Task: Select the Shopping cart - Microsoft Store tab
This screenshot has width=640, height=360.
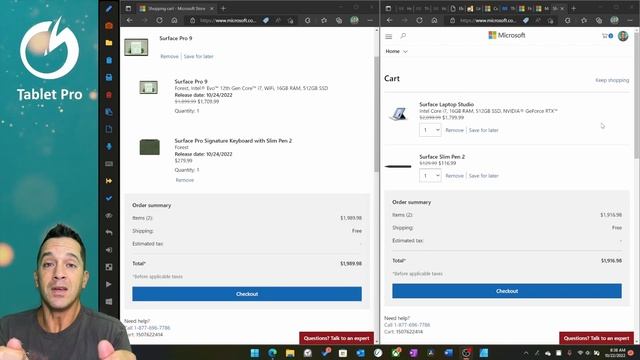Action: click(x=176, y=8)
